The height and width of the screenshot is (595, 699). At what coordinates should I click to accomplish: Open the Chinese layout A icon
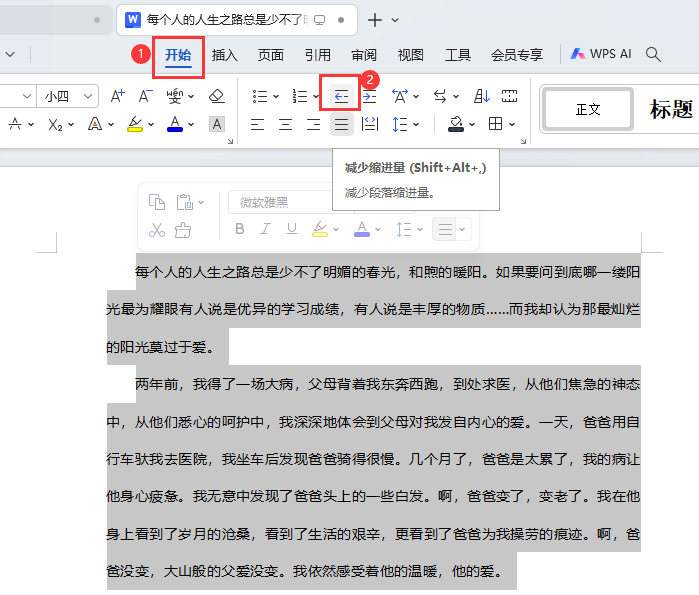400,96
